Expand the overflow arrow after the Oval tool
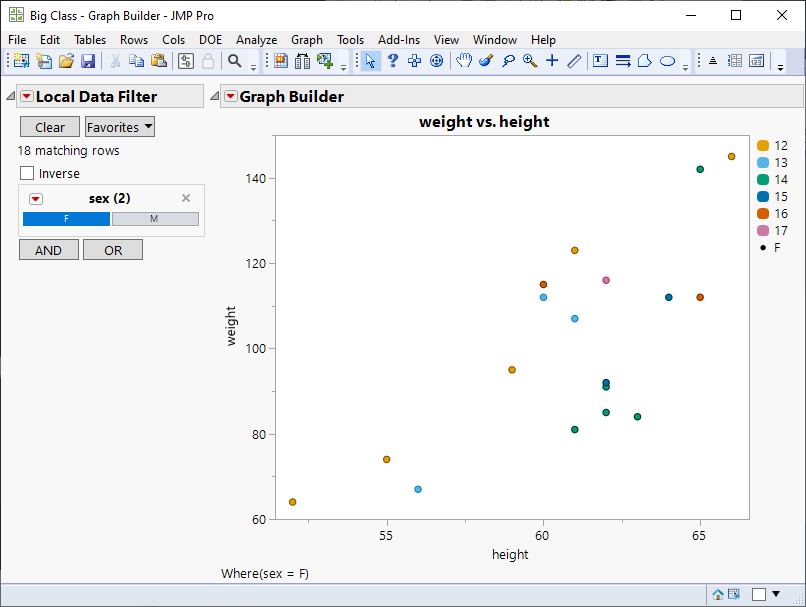This screenshot has width=806, height=607. pyautogui.click(x=685, y=67)
